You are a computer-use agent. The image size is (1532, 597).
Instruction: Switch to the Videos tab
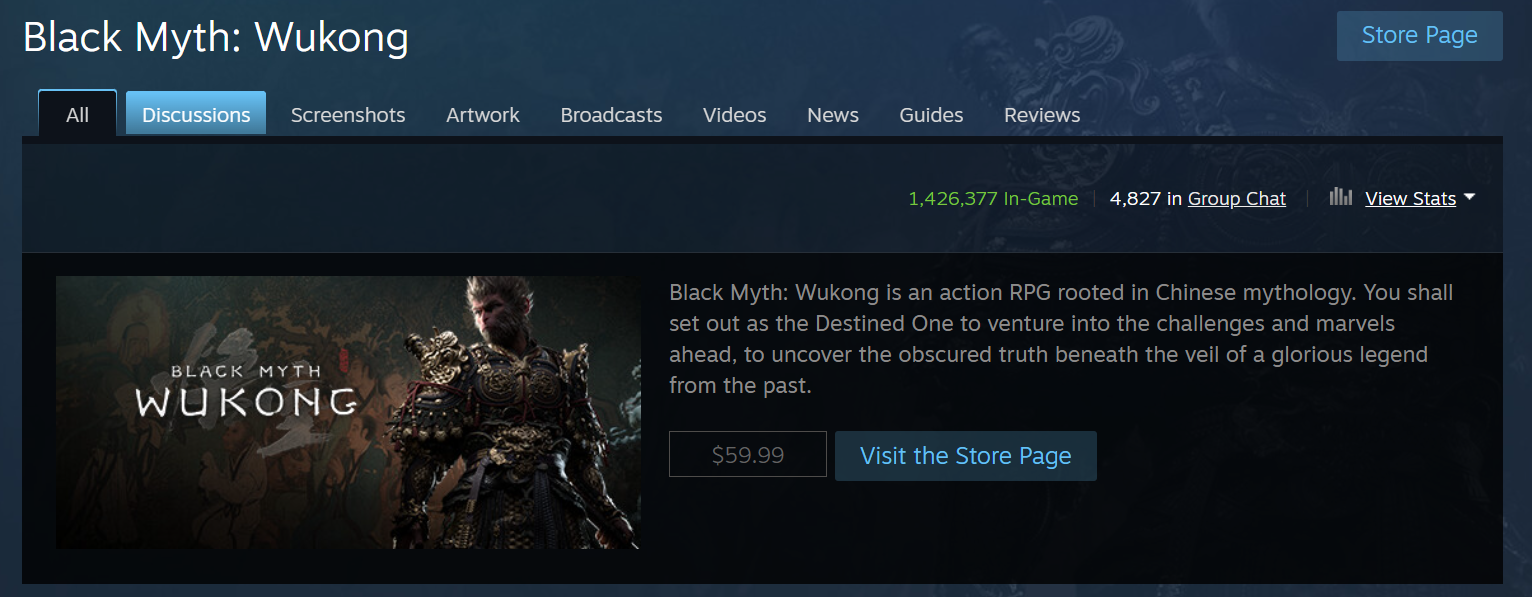734,115
